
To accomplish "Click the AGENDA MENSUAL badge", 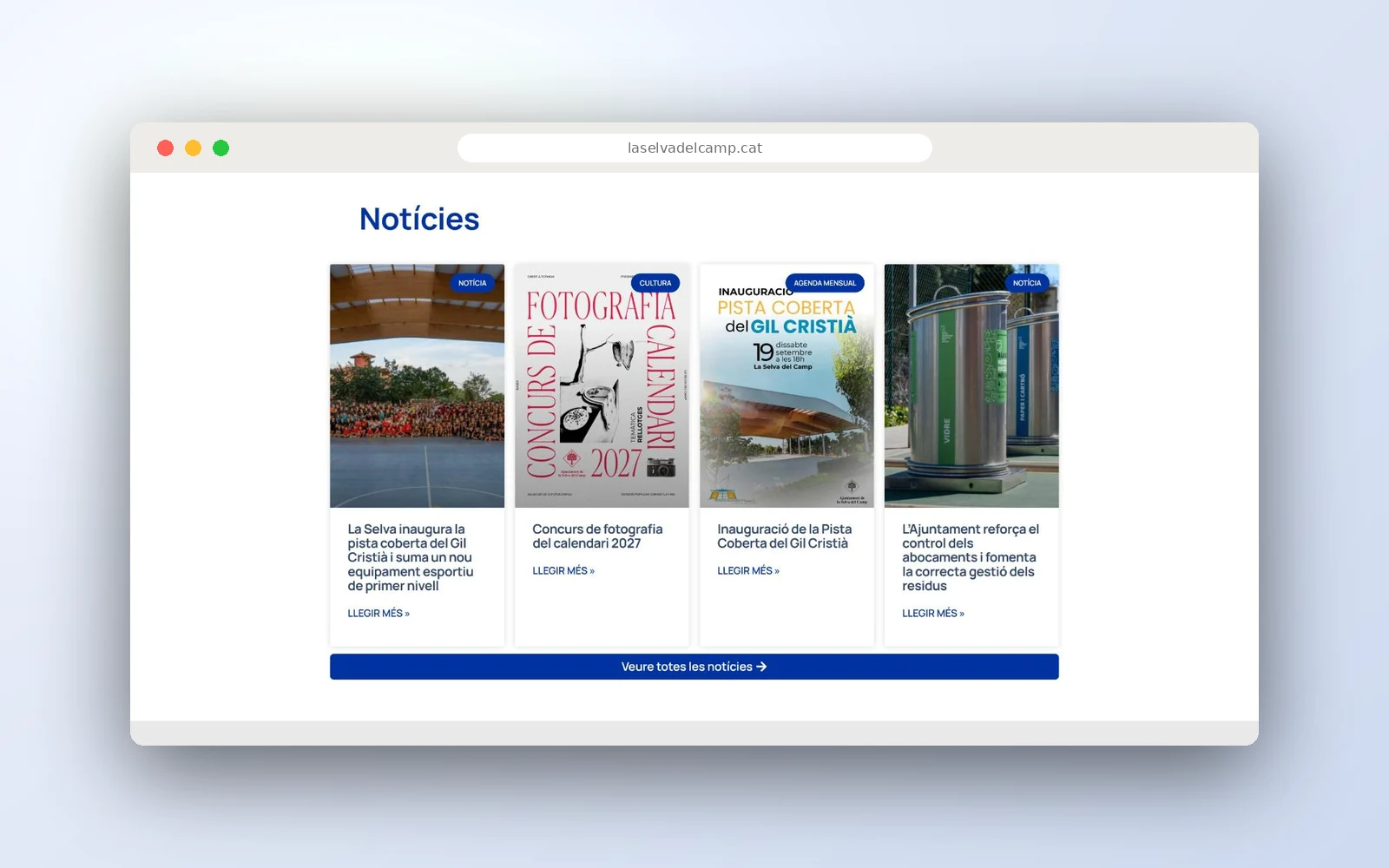I will point(825,283).
